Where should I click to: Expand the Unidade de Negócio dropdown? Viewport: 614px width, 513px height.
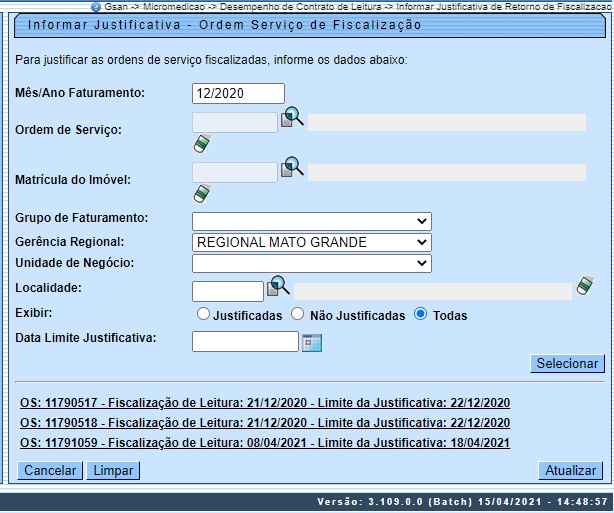311,263
